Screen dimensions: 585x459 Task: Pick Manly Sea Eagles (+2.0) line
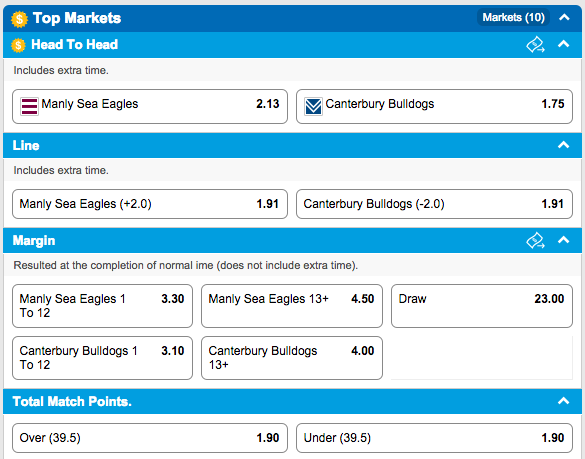point(150,204)
